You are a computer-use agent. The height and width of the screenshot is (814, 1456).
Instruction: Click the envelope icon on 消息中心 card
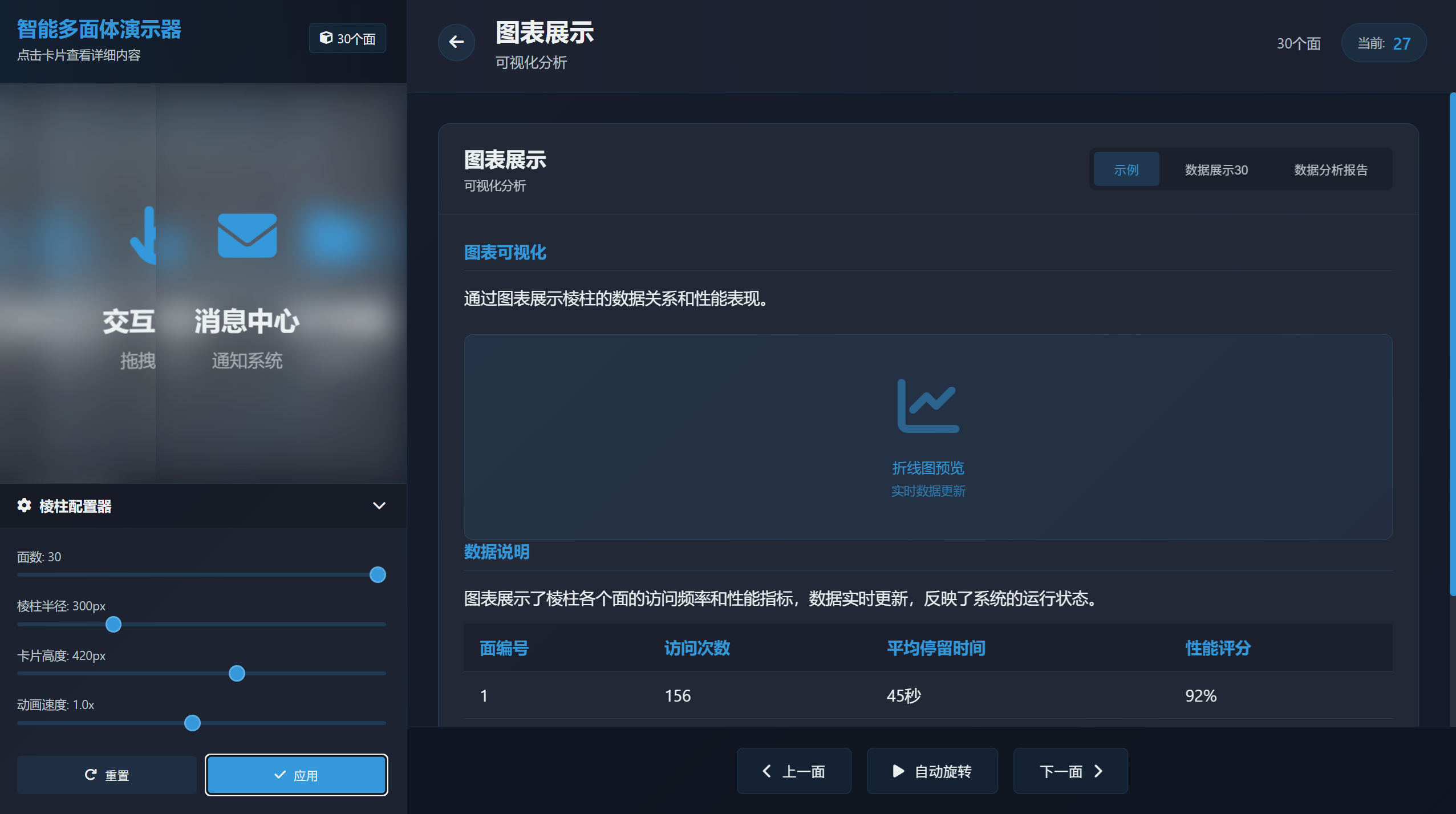pyautogui.click(x=247, y=235)
